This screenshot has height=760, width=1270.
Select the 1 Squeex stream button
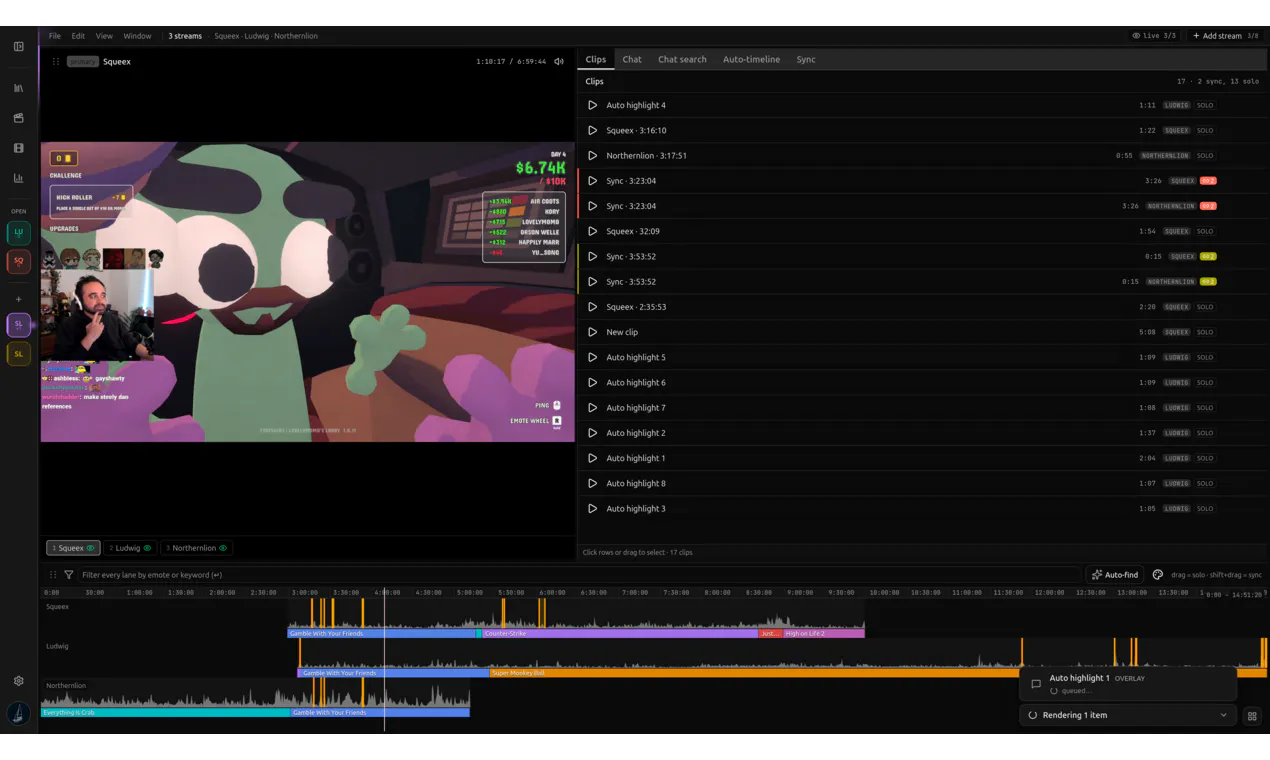(x=73, y=548)
